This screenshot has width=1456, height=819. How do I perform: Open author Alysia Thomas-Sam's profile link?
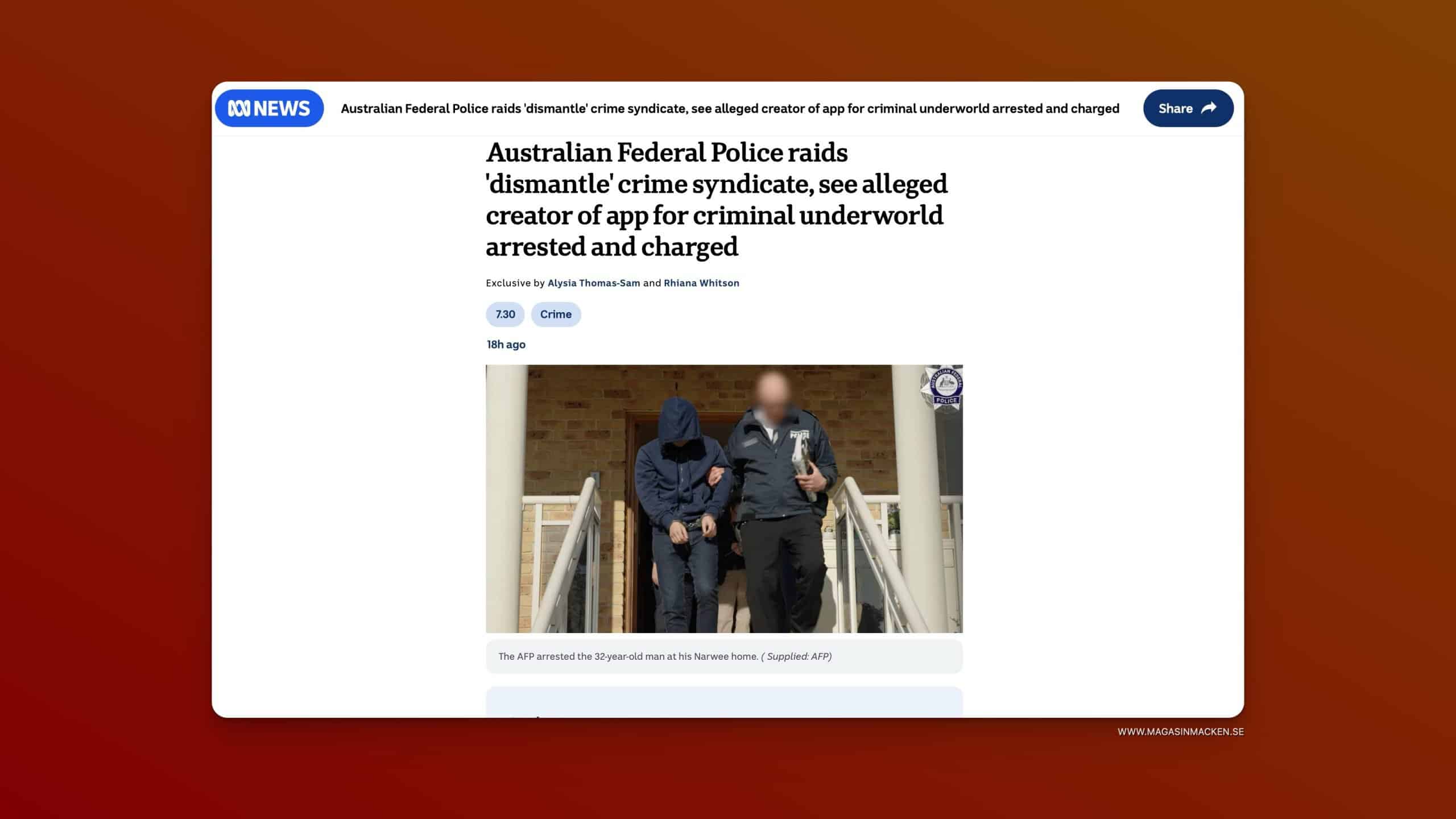(x=594, y=283)
